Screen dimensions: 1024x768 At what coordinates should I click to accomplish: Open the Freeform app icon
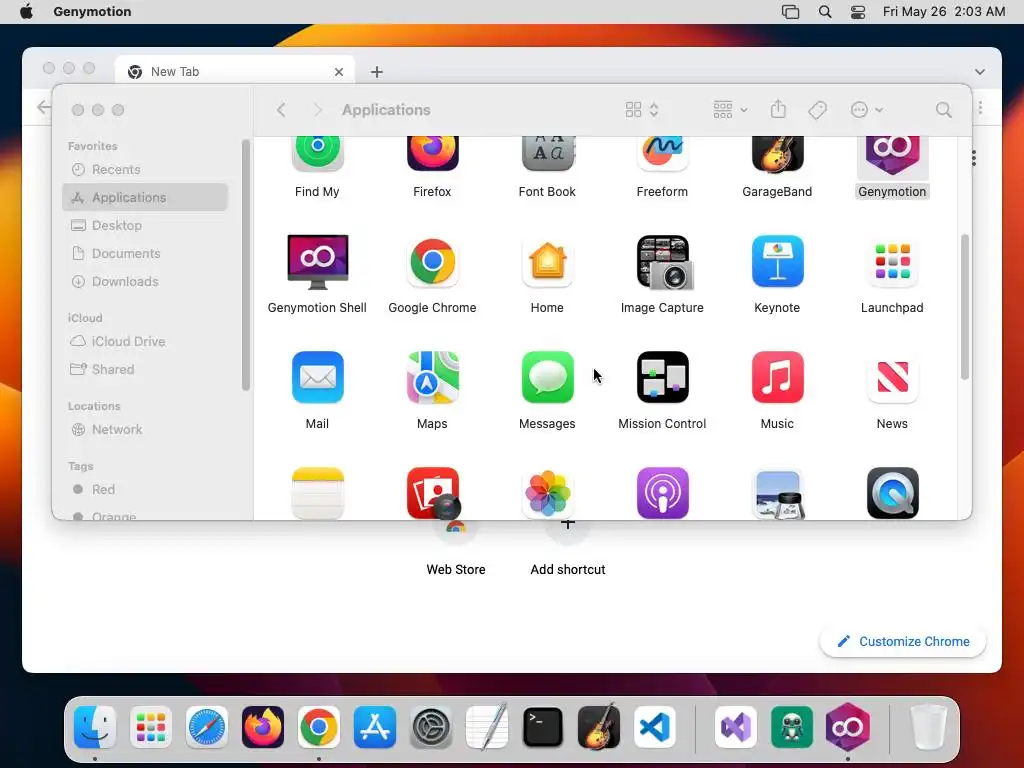(662, 153)
